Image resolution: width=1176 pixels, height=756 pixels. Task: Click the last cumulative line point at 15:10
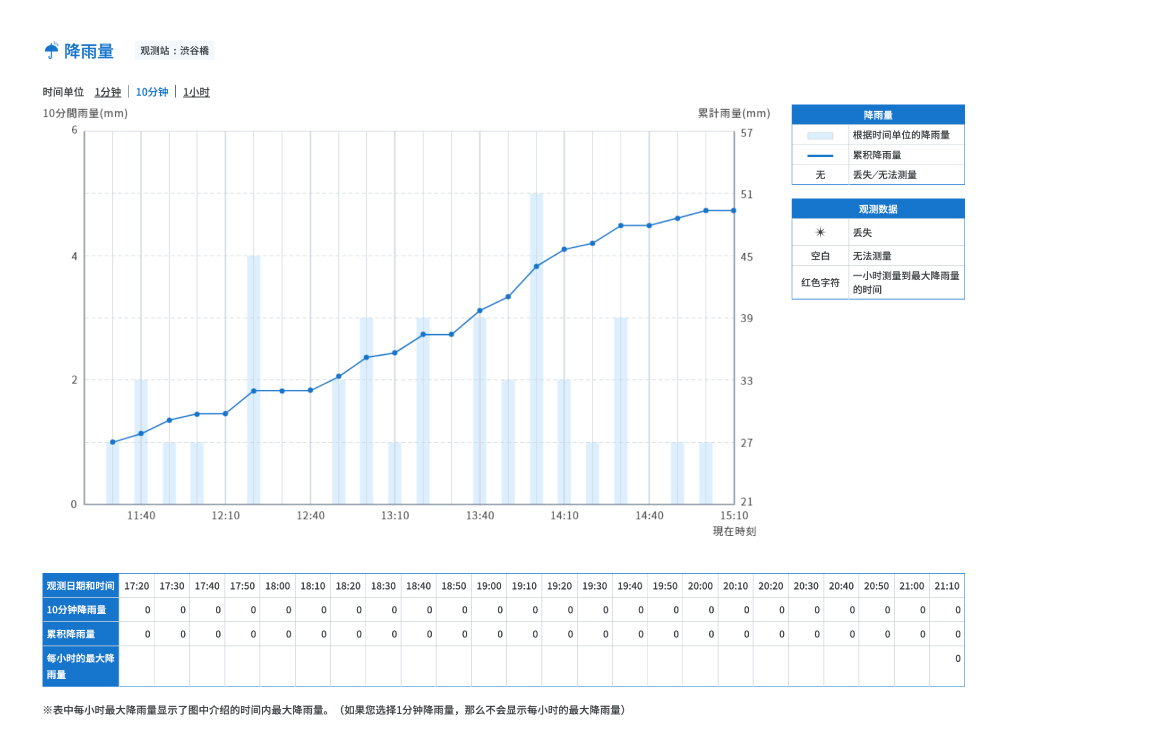[x=734, y=211]
